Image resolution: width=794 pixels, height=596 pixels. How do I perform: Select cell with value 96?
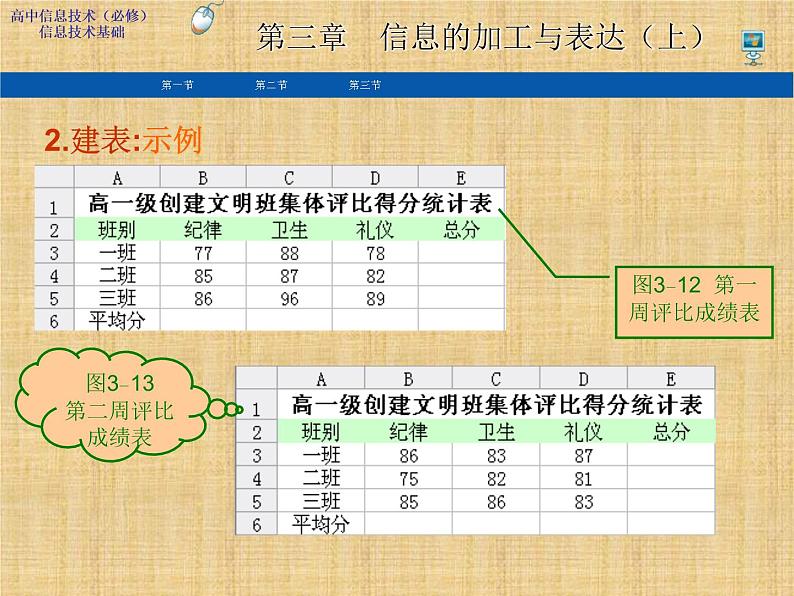click(x=289, y=298)
